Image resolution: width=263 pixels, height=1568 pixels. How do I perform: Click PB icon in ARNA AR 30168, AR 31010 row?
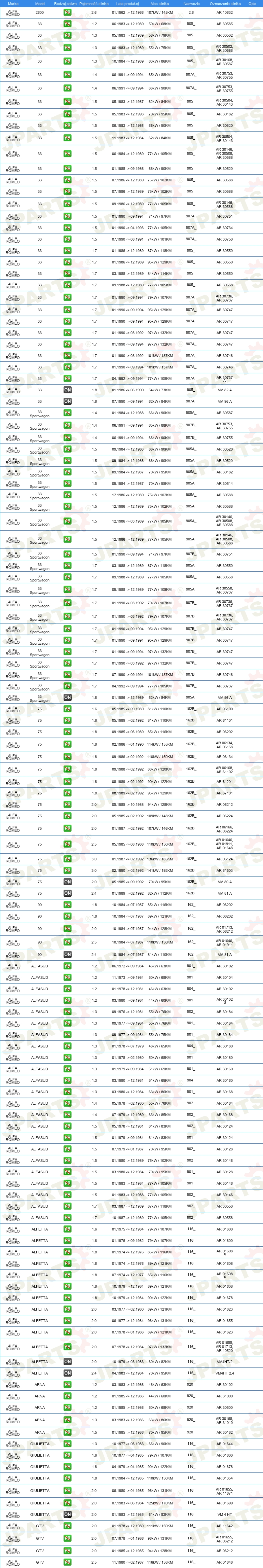click(68, 1420)
